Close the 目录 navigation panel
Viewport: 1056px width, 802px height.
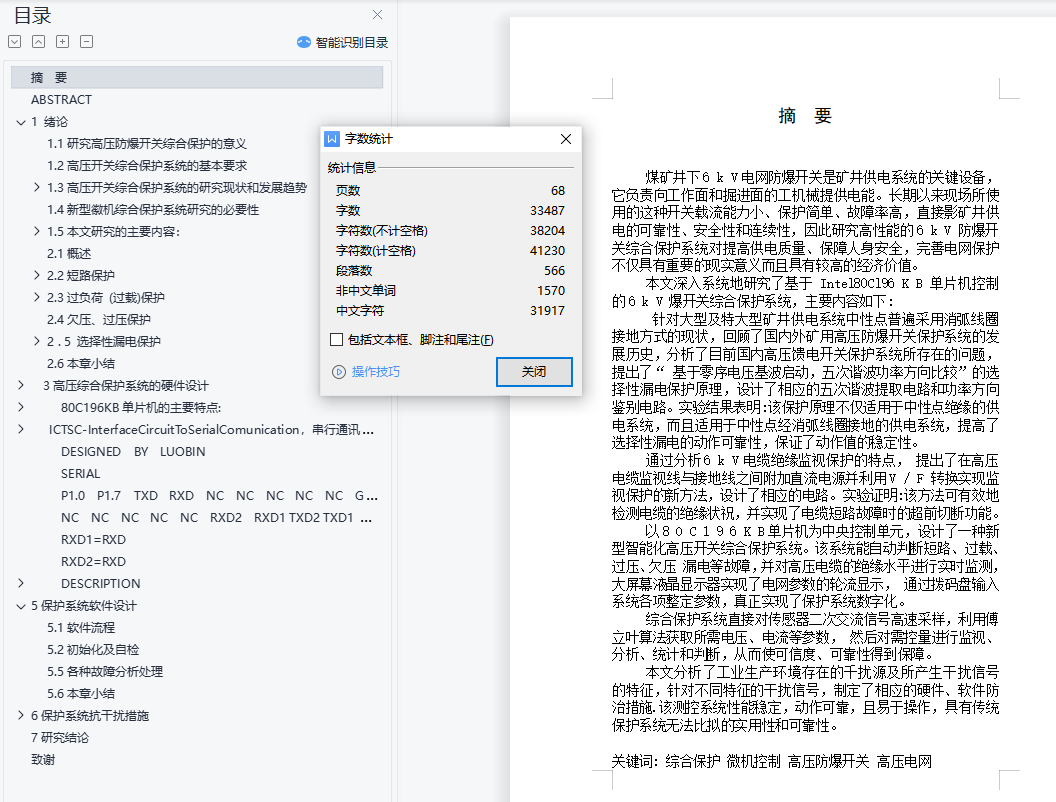click(377, 15)
